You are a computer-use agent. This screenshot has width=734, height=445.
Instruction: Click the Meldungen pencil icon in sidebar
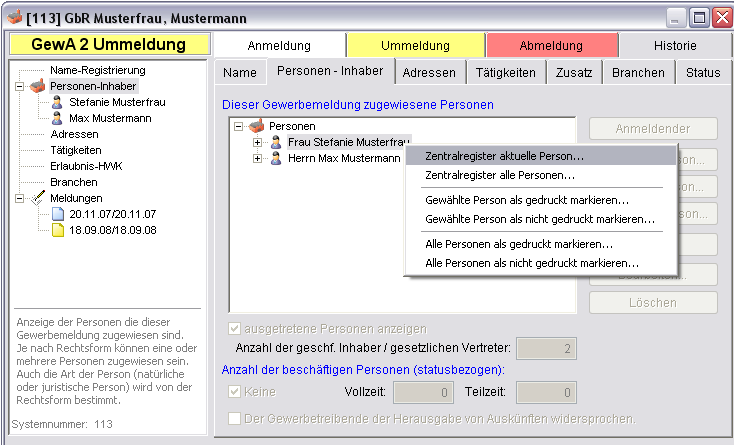click(x=37, y=198)
